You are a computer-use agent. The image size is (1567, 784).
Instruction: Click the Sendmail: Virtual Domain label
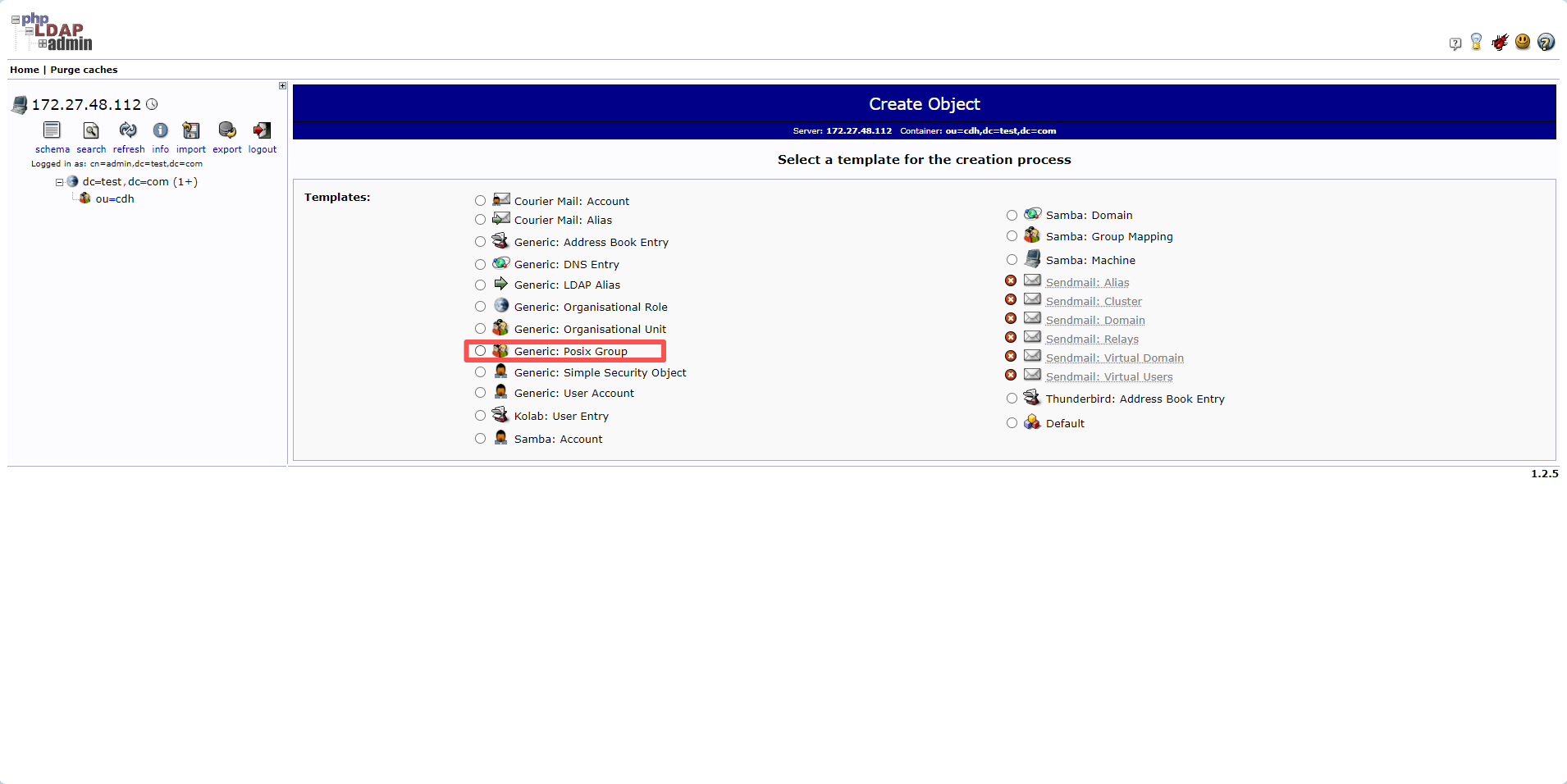(x=1115, y=358)
